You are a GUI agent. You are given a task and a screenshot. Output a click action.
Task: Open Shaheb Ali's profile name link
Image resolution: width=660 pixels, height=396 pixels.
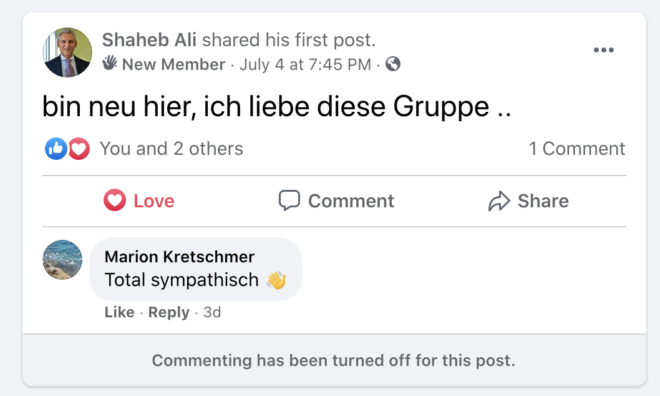coord(149,40)
